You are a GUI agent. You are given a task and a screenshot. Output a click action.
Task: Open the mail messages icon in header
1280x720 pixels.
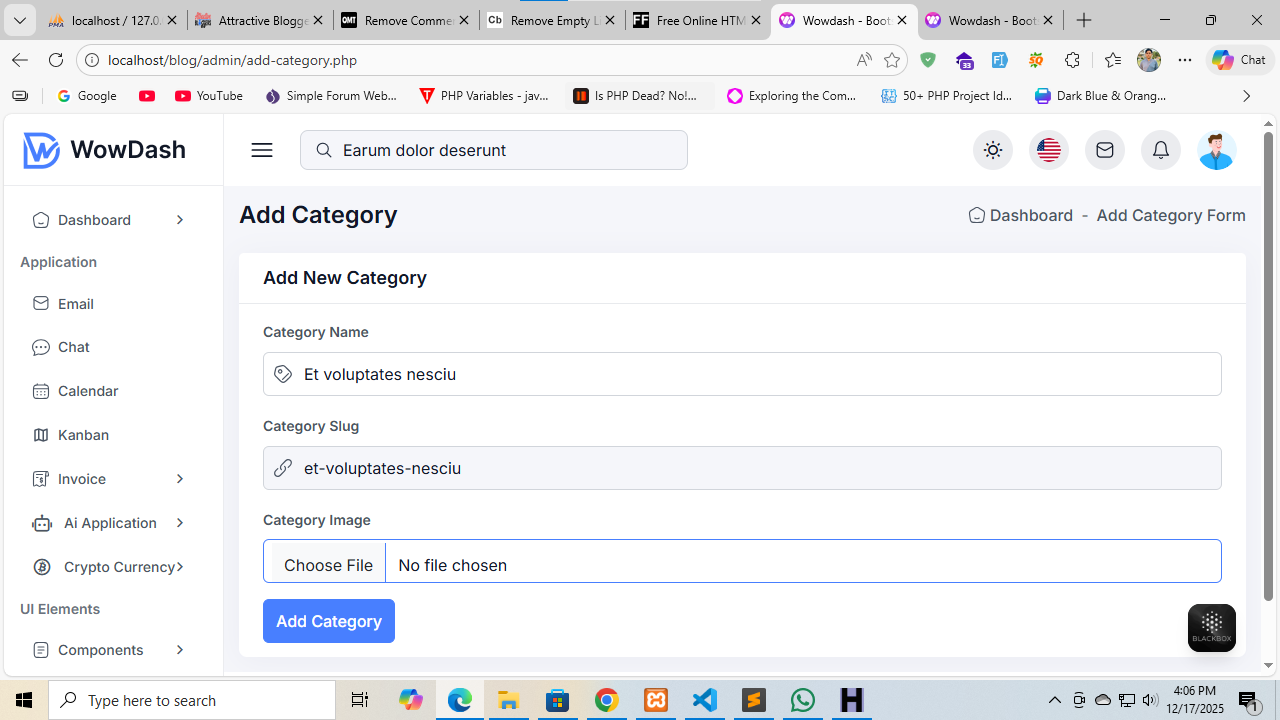tap(1104, 150)
